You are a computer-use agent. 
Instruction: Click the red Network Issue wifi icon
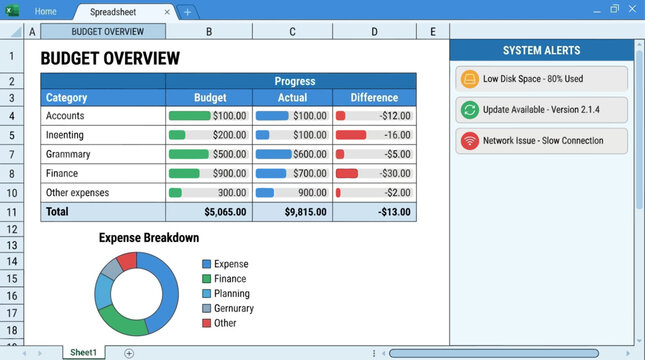(x=469, y=141)
